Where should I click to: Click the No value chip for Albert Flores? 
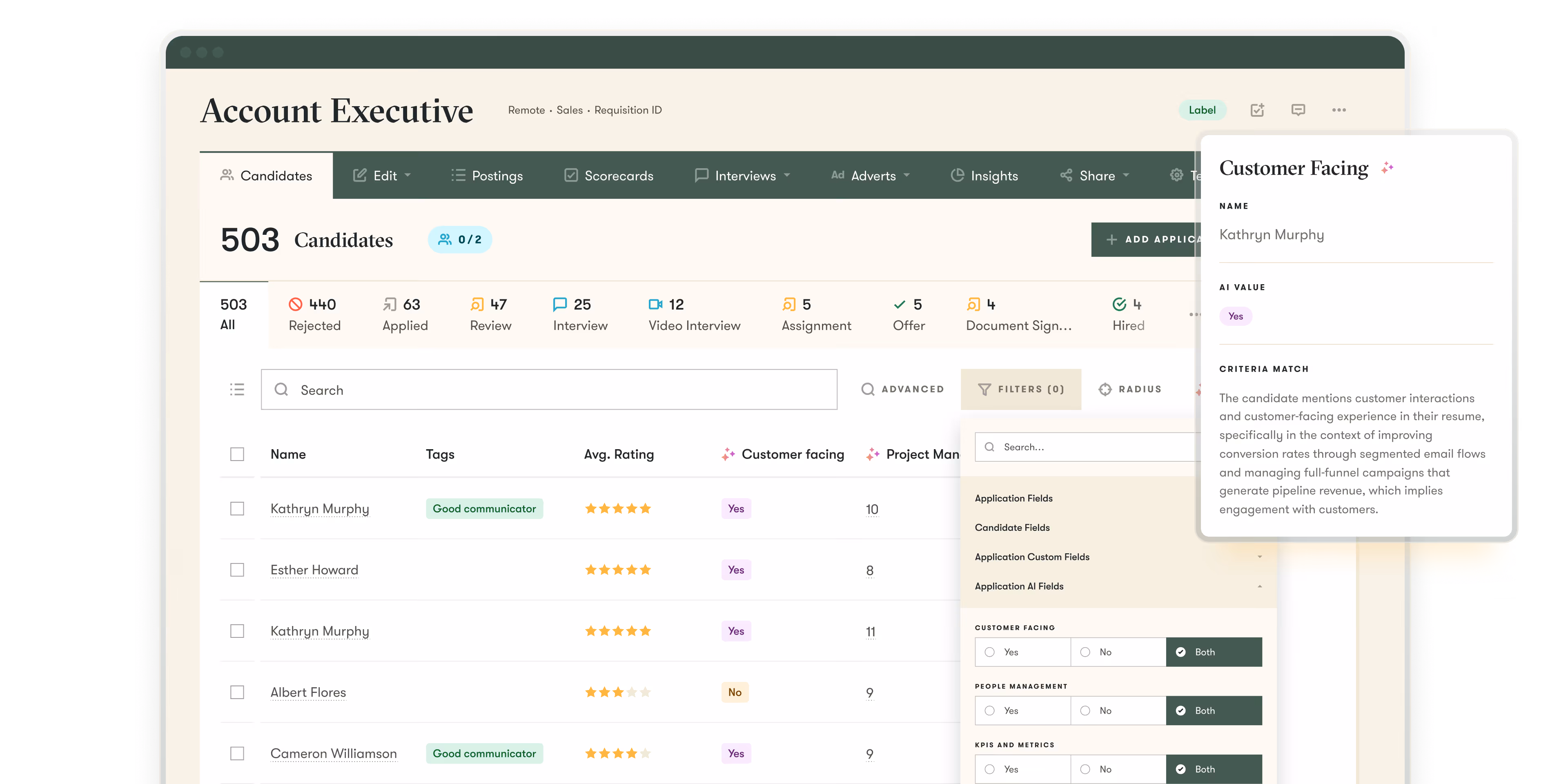tap(735, 692)
